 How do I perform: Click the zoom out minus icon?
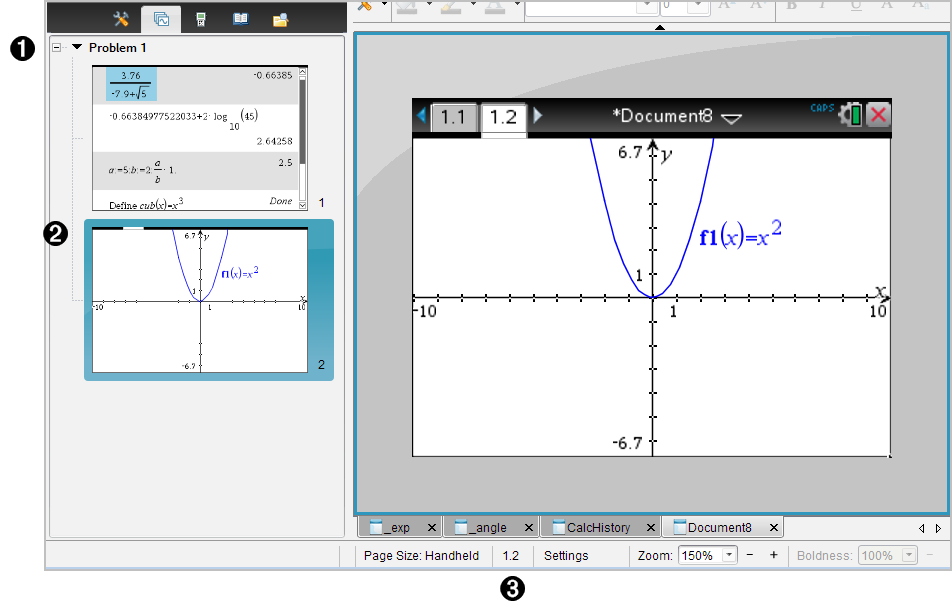(751, 555)
